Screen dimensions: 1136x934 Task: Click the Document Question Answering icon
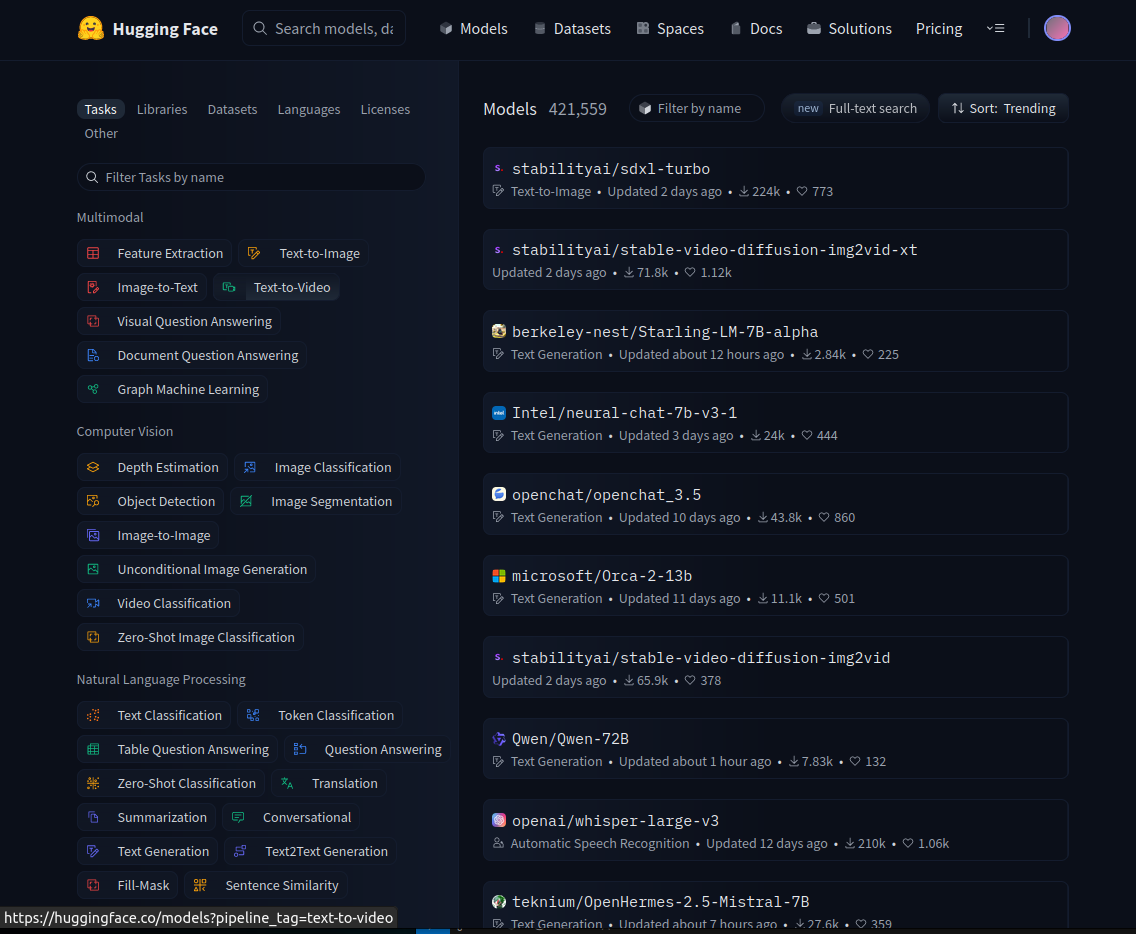point(93,356)
